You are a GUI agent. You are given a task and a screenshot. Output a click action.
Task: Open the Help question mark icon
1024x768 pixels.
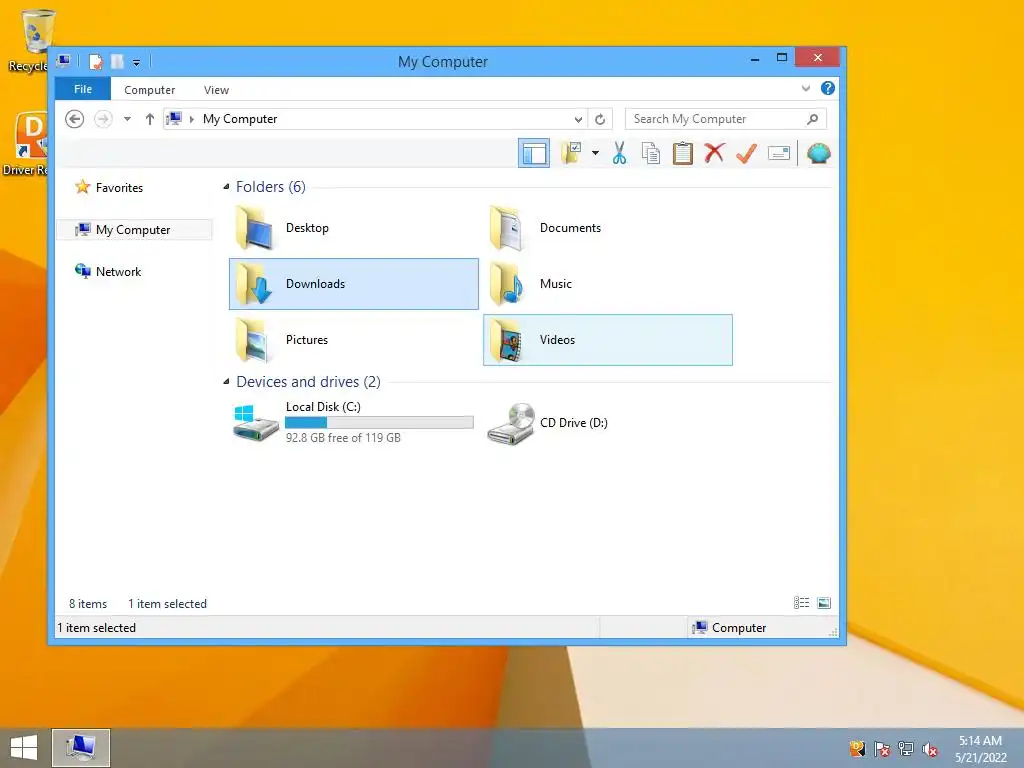click(x=827, y=88)
